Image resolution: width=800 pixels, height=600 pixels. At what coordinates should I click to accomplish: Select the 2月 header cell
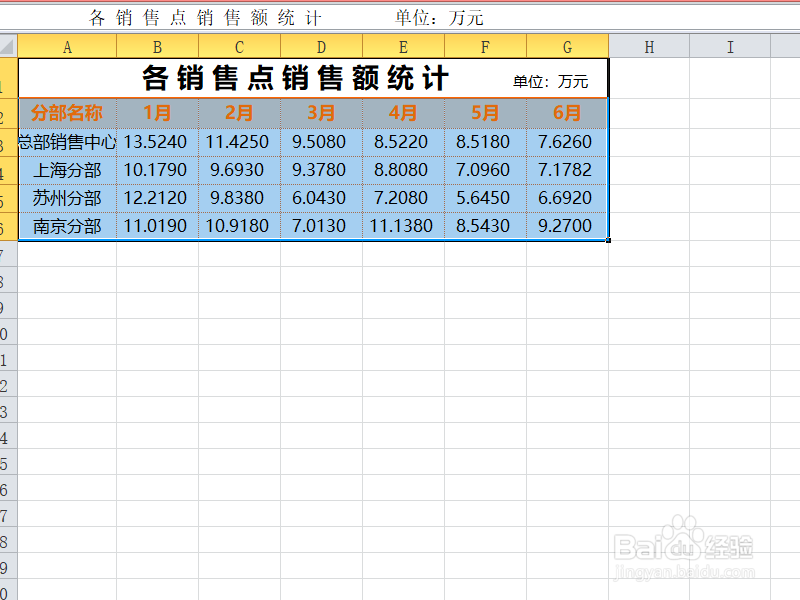tap(239, 113)
